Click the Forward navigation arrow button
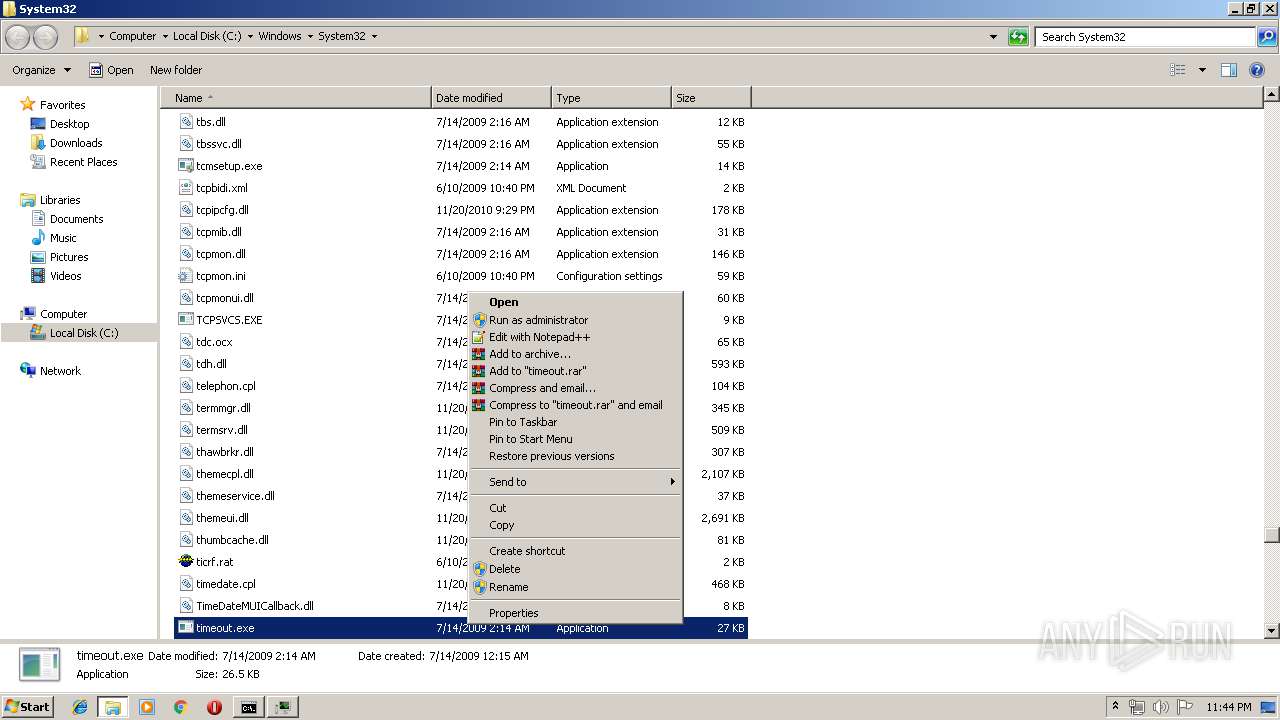1280x720 pixels. tap(45, 37)
